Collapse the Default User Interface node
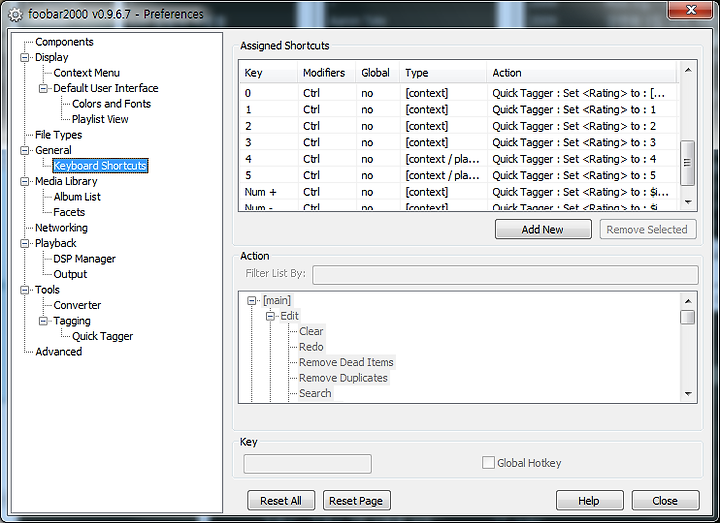 43,88
